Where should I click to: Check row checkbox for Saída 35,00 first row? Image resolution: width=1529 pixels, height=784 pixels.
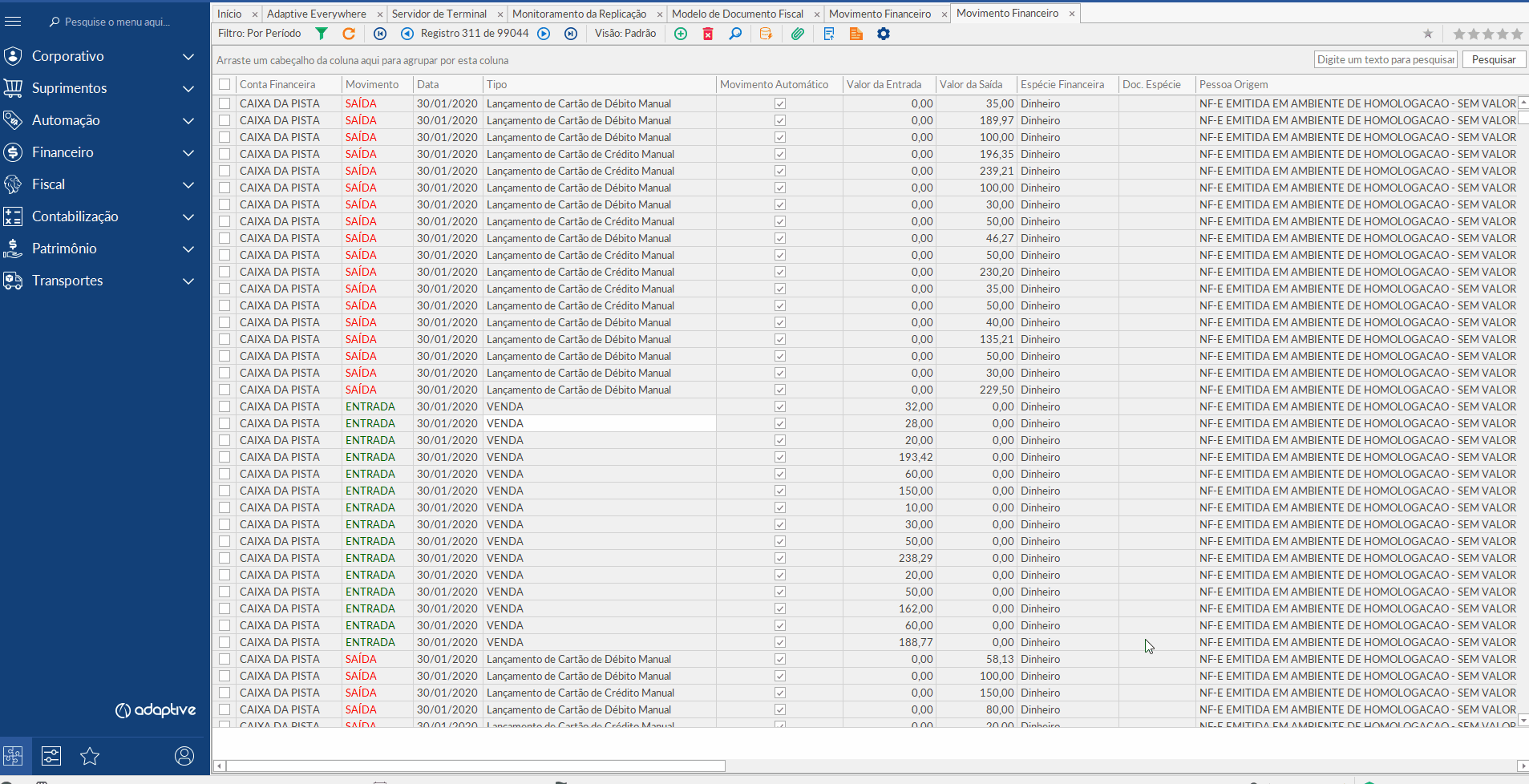(224, 103)
